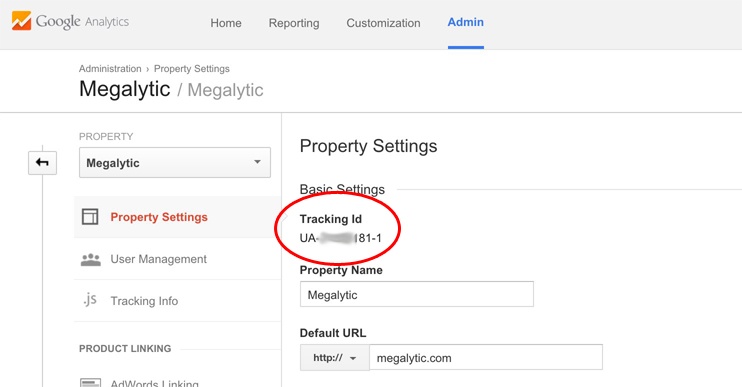
Task: Click the Default URL field megalytic.com
Action: (x=486, y=357)
